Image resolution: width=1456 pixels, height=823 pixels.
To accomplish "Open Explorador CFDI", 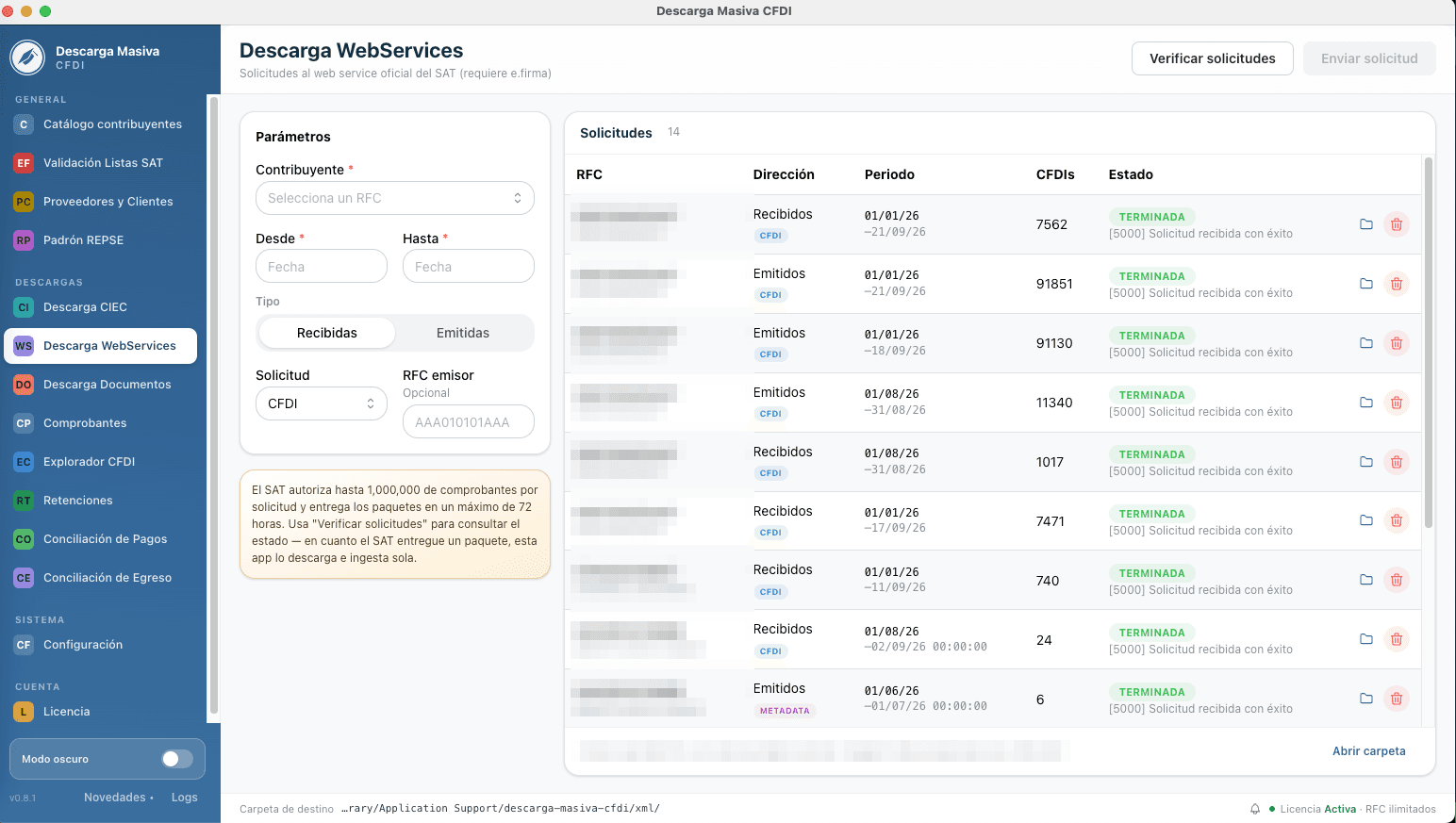I will 101,462.
